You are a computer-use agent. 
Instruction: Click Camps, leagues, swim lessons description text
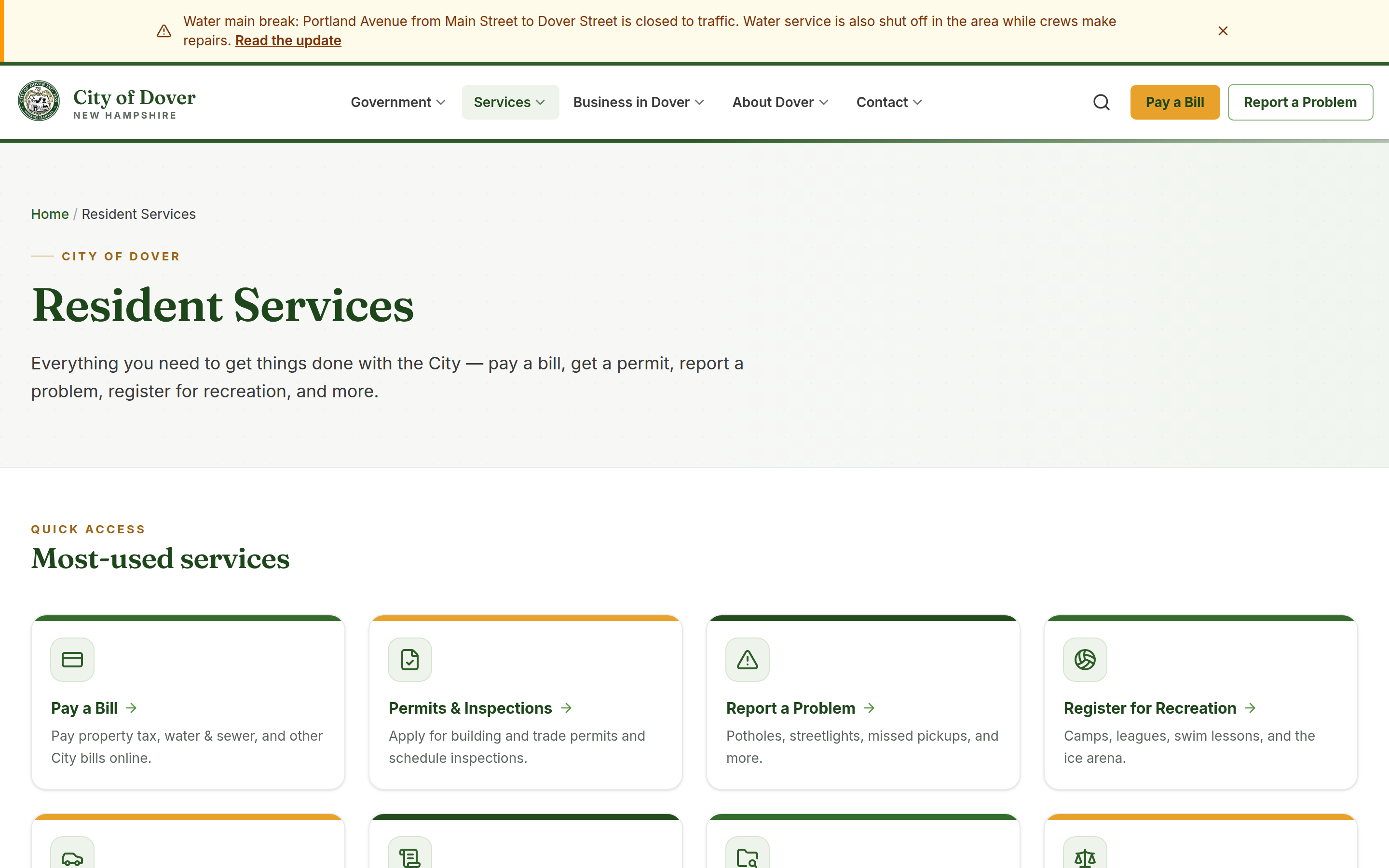pyautogui.click(x=1189, y=747)
